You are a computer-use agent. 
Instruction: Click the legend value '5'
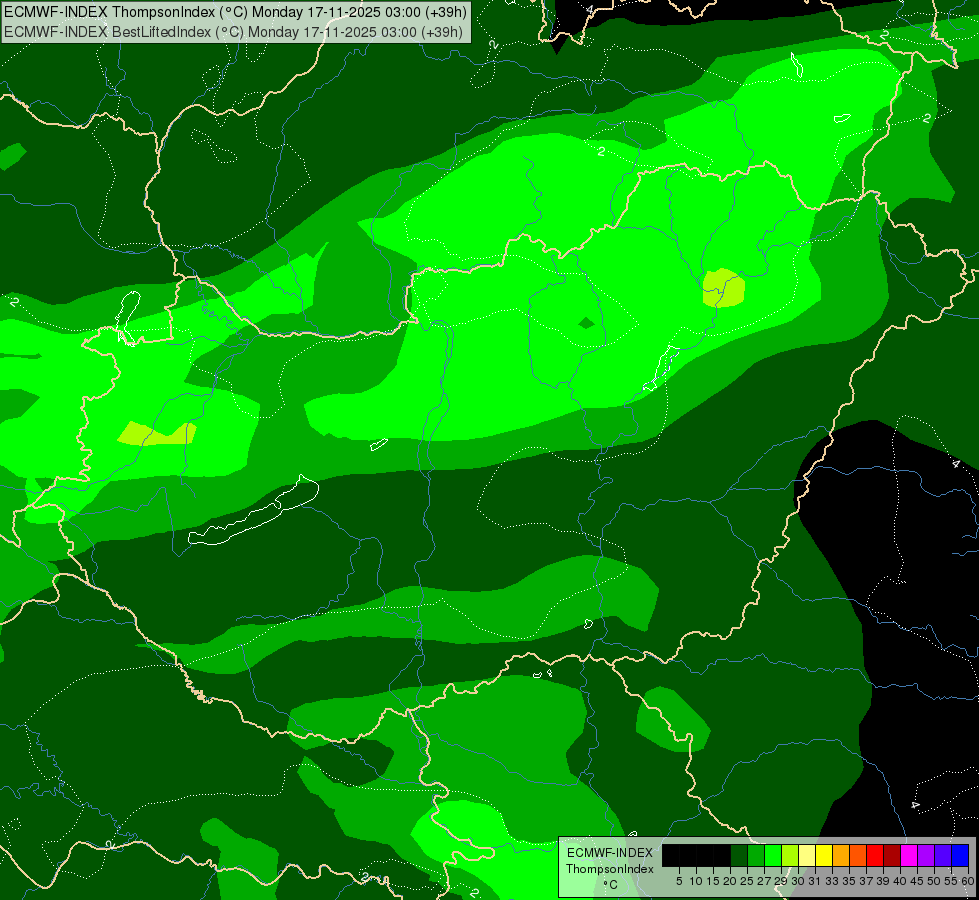(x=679, y=881)
